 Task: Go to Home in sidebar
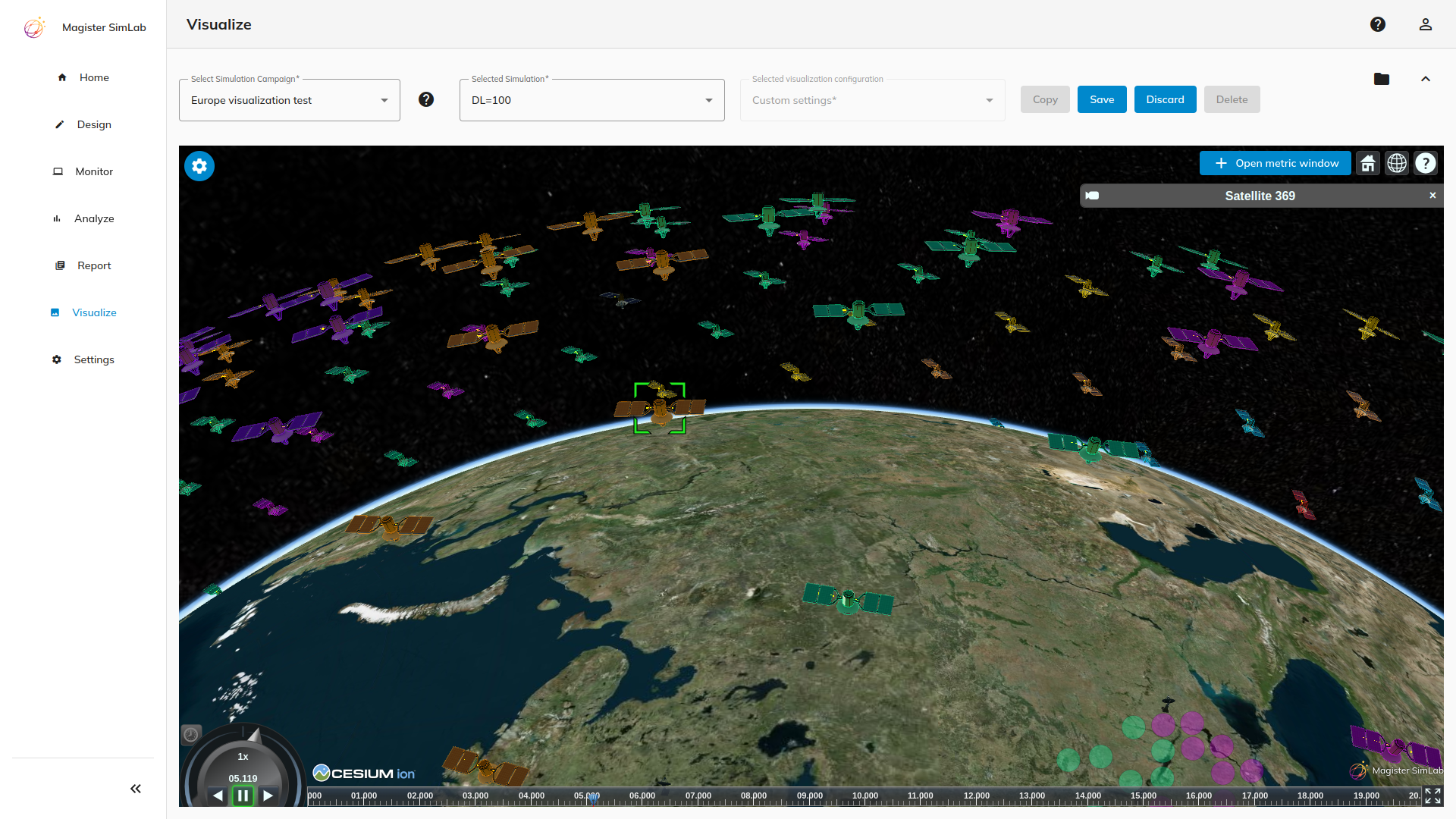pos(83,77)
